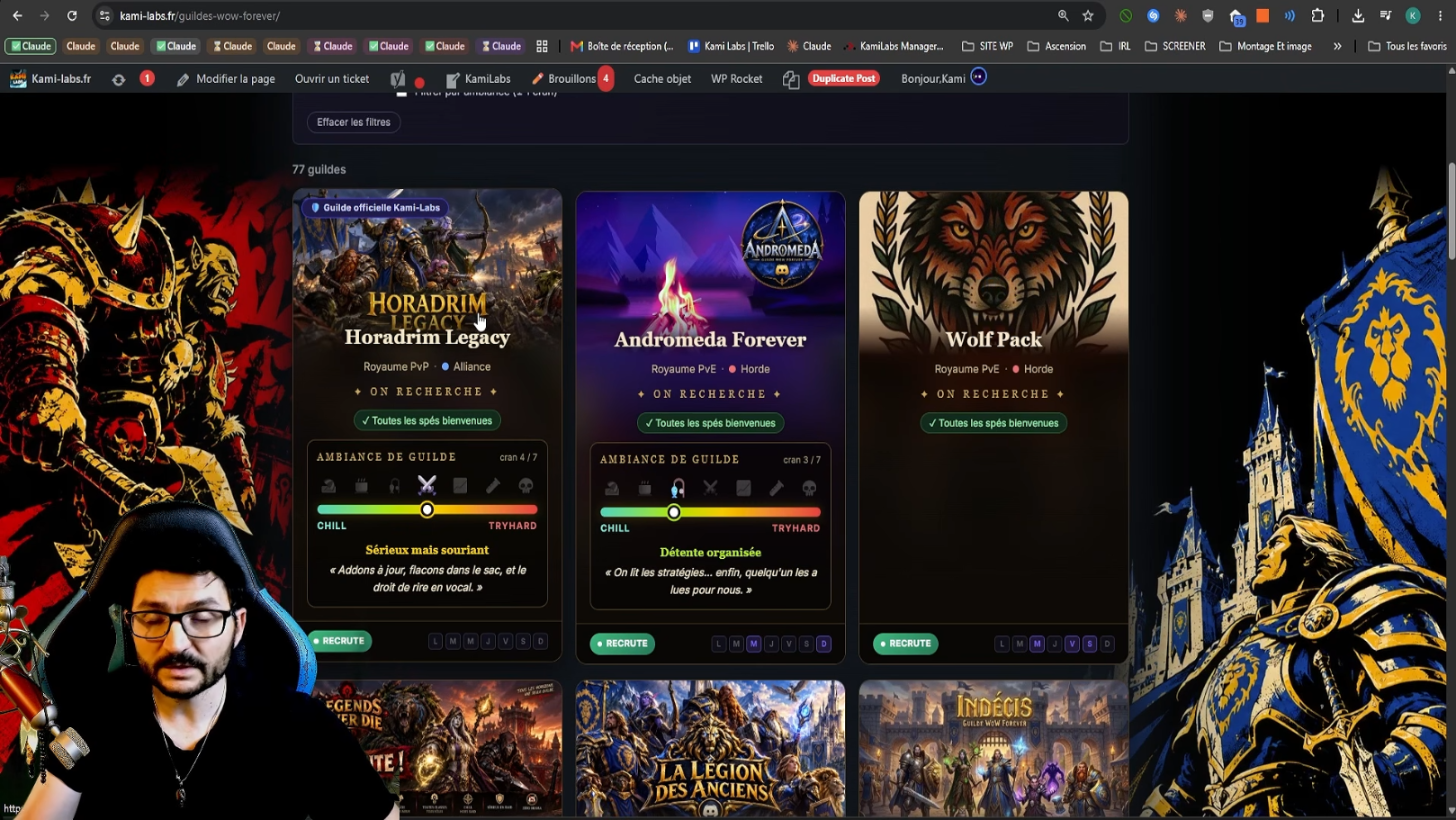
Task: Toggle the D day badge on Andromeda Forever card
Action: pos(824,644)
